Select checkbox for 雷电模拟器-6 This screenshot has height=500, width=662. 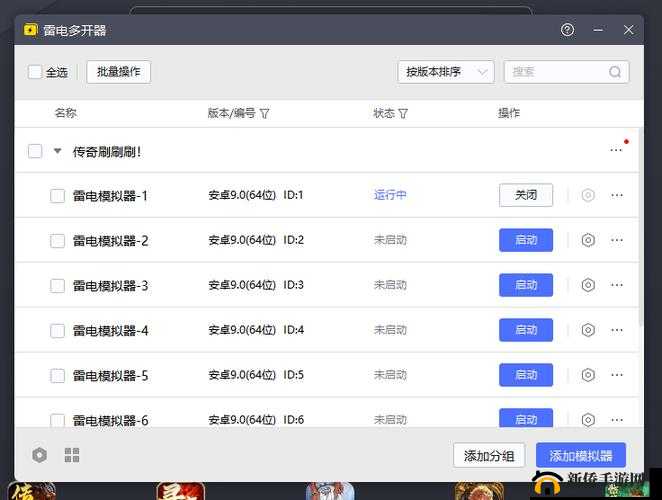57,420
